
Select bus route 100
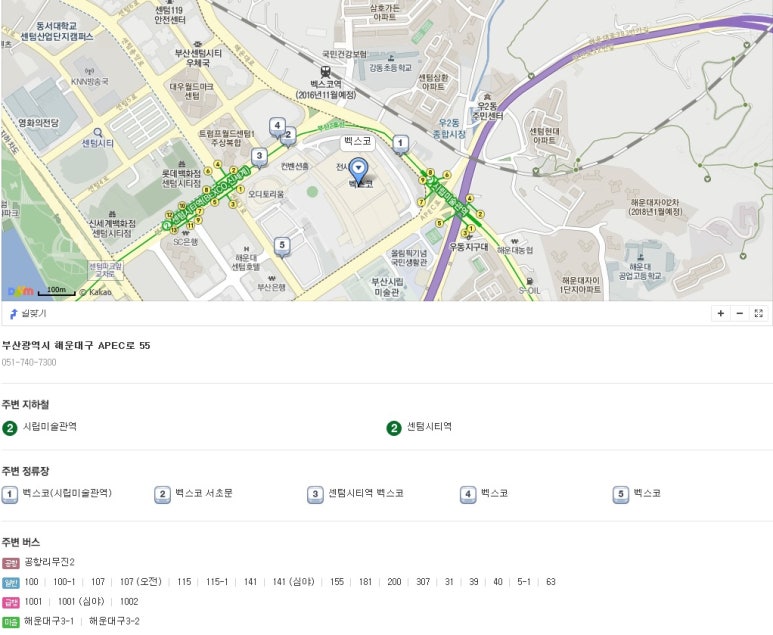pyautogui.click(x=32, y=582)
